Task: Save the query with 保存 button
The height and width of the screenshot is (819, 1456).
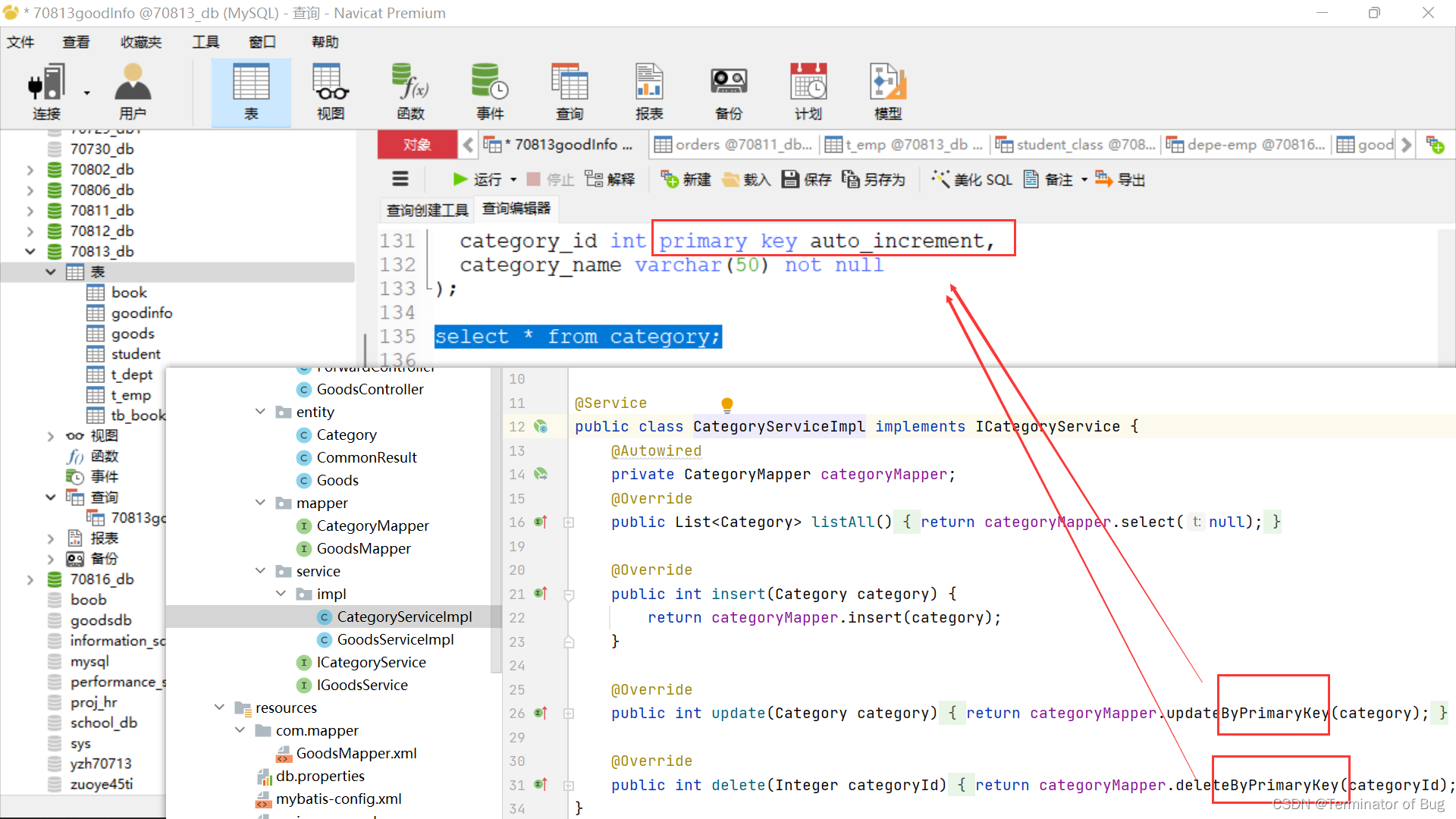Action: tap(807, 180)
